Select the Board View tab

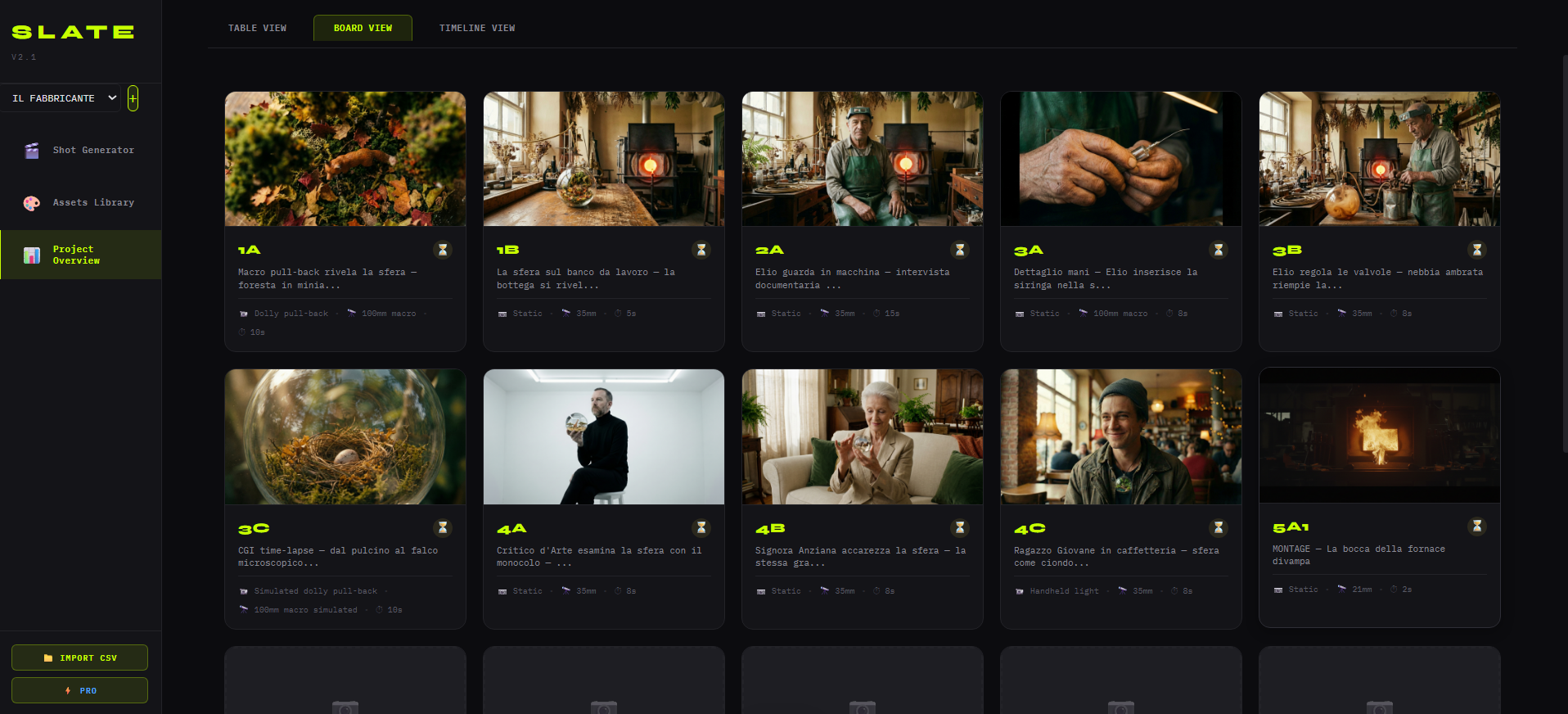[363, 28]
